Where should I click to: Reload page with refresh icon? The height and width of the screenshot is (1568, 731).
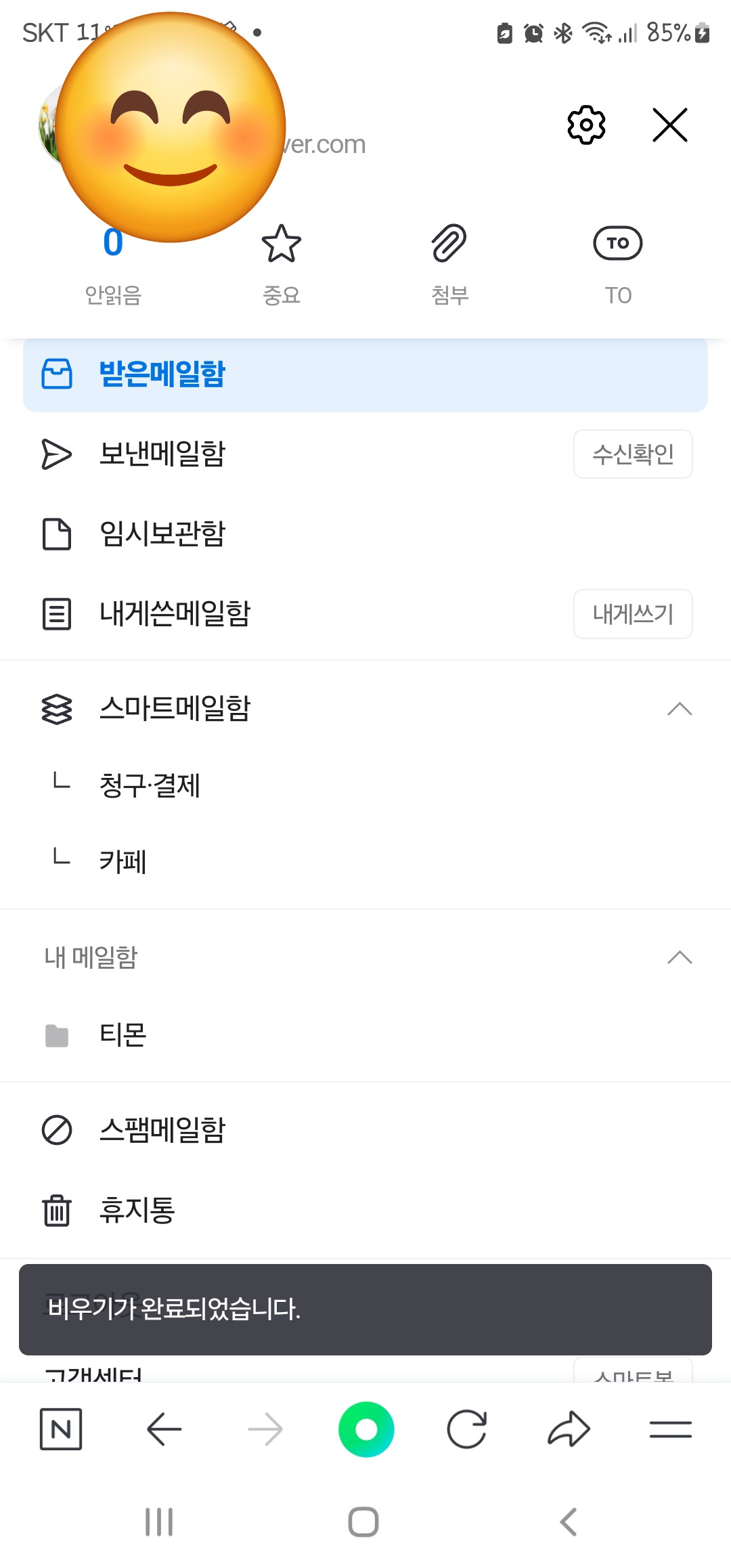[x=467, y=1429]
